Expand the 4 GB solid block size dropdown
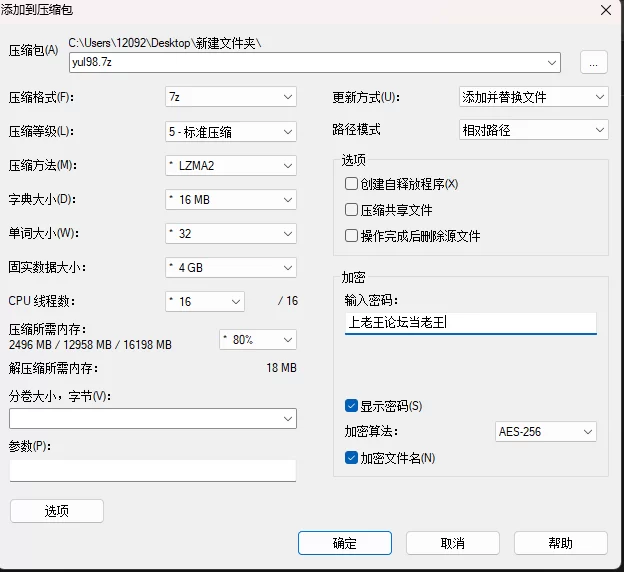The height and width of the screenshot is (572, 624). (231, 267)
